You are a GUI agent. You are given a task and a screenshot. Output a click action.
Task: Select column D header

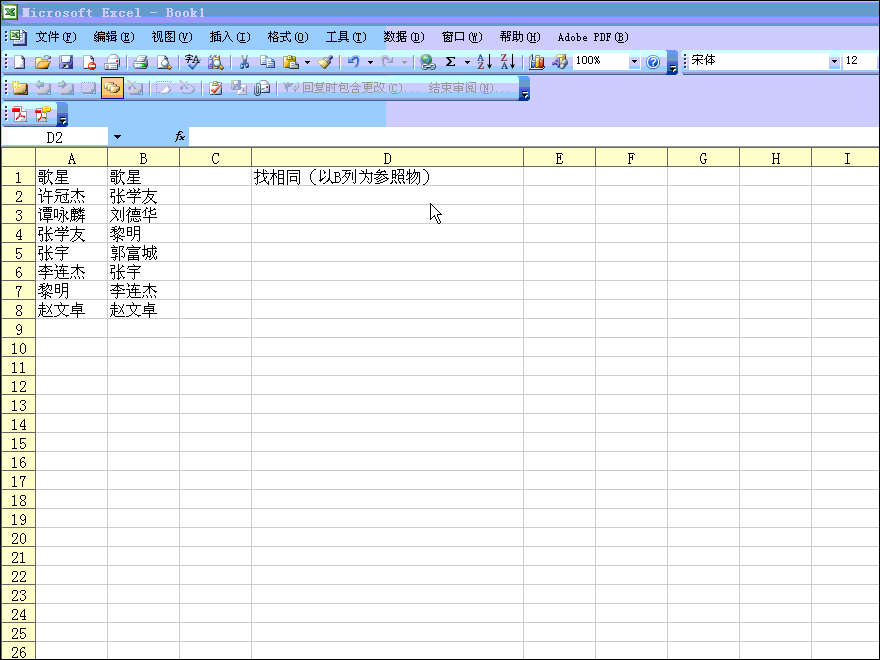387,158
